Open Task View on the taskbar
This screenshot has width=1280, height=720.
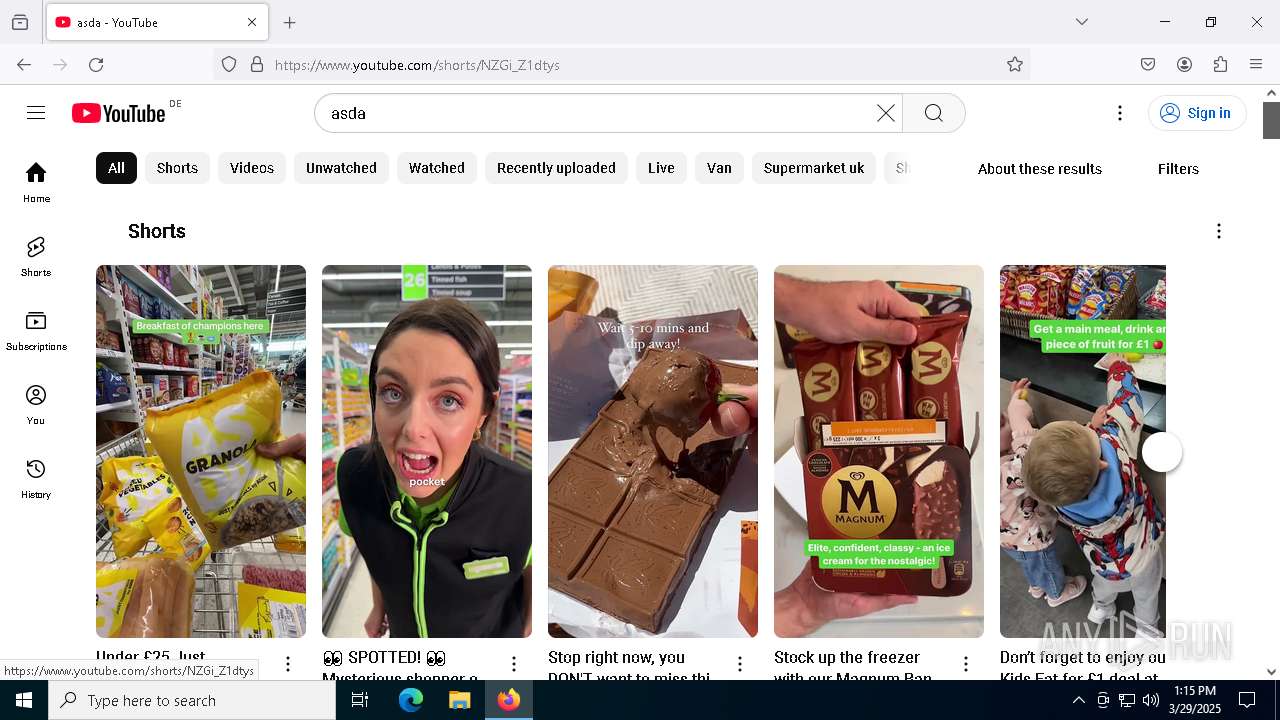pos(360,700)
